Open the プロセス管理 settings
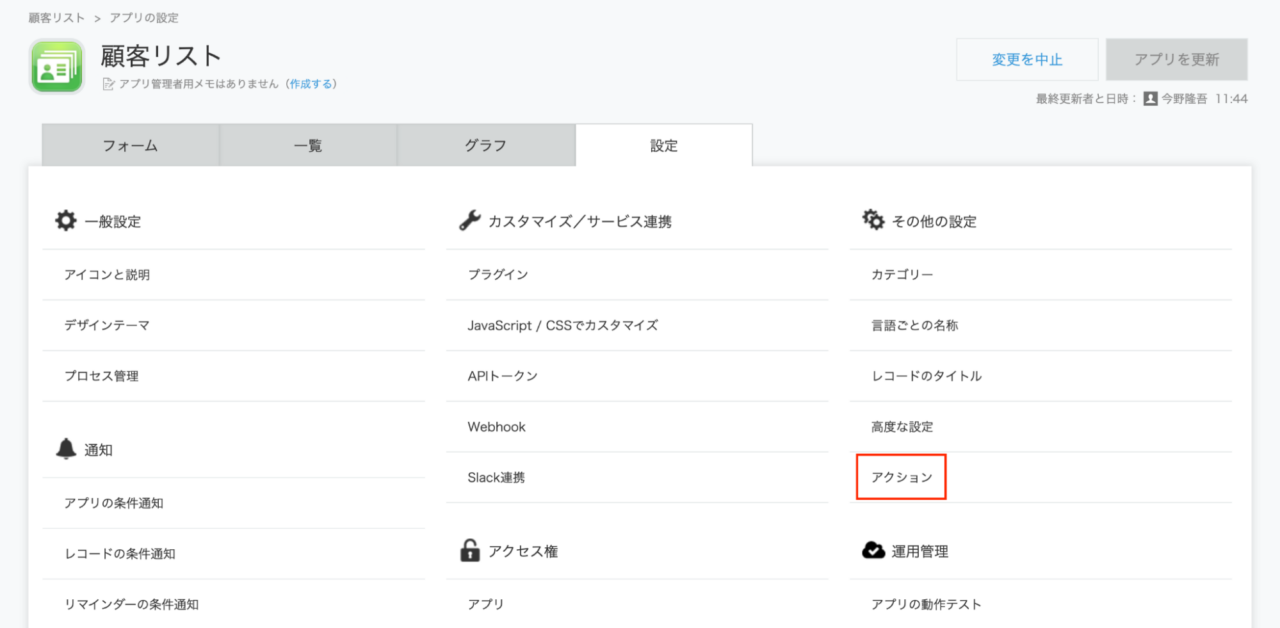Viewport: 1280px width, 628px height. coord(101,376)
